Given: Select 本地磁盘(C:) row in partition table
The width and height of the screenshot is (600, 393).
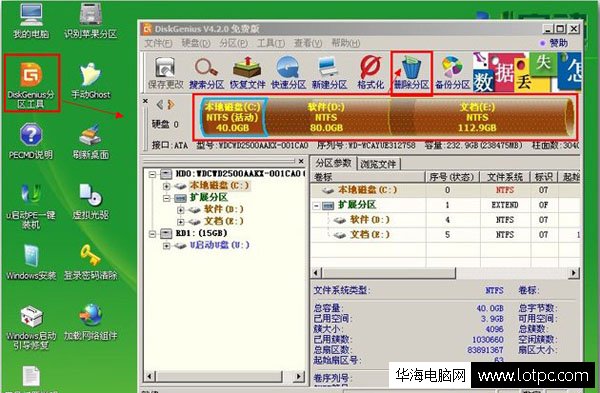Looking at the screenshot, I should tap(446, 190).
